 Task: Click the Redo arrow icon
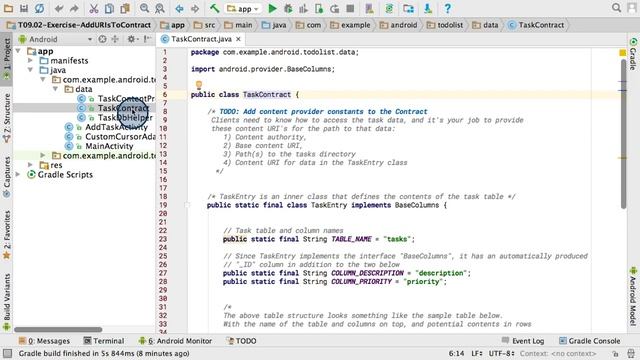74,9
